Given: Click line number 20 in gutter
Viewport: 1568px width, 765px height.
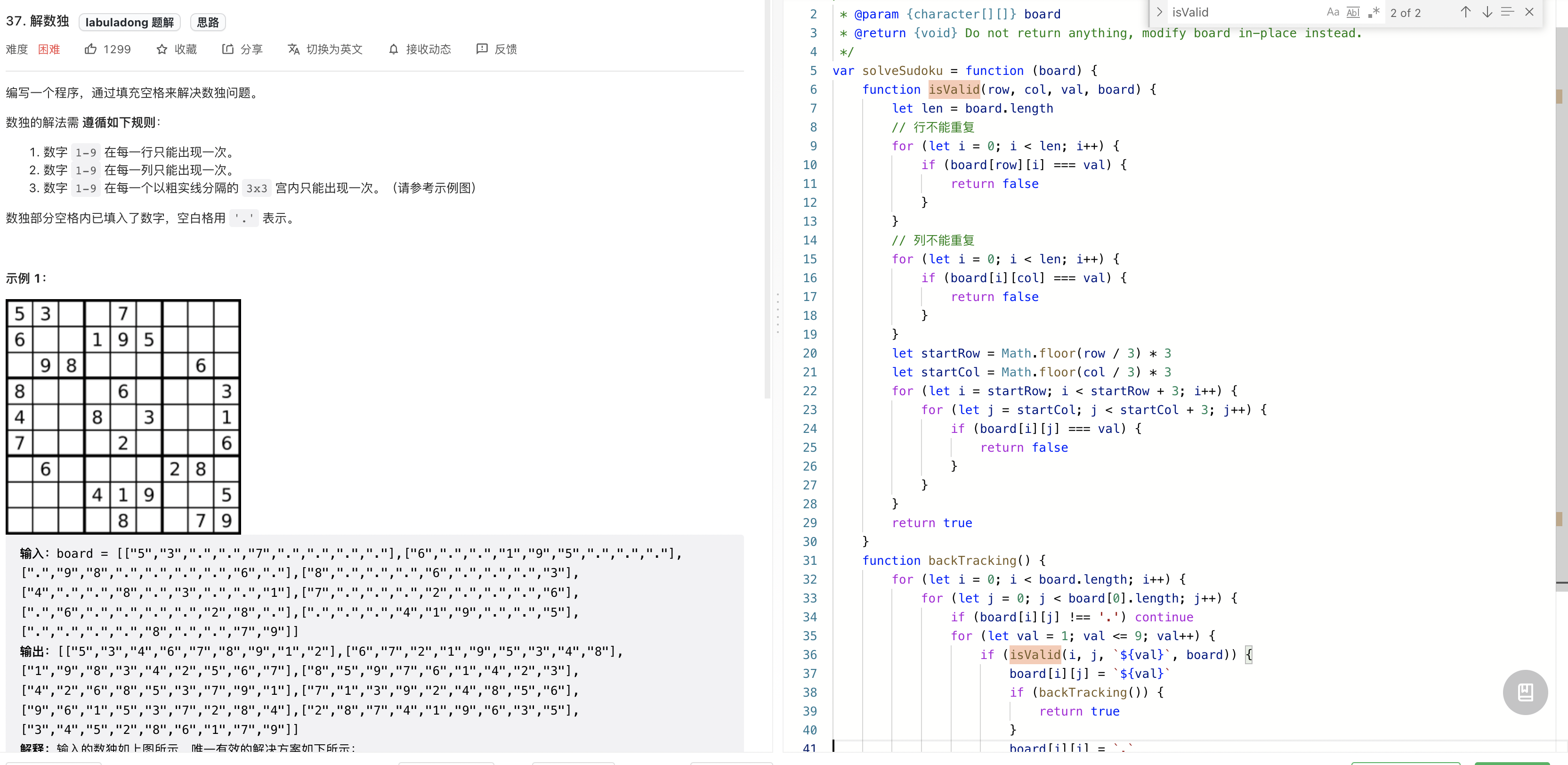Looking at the screenshot, I should 809,353.
